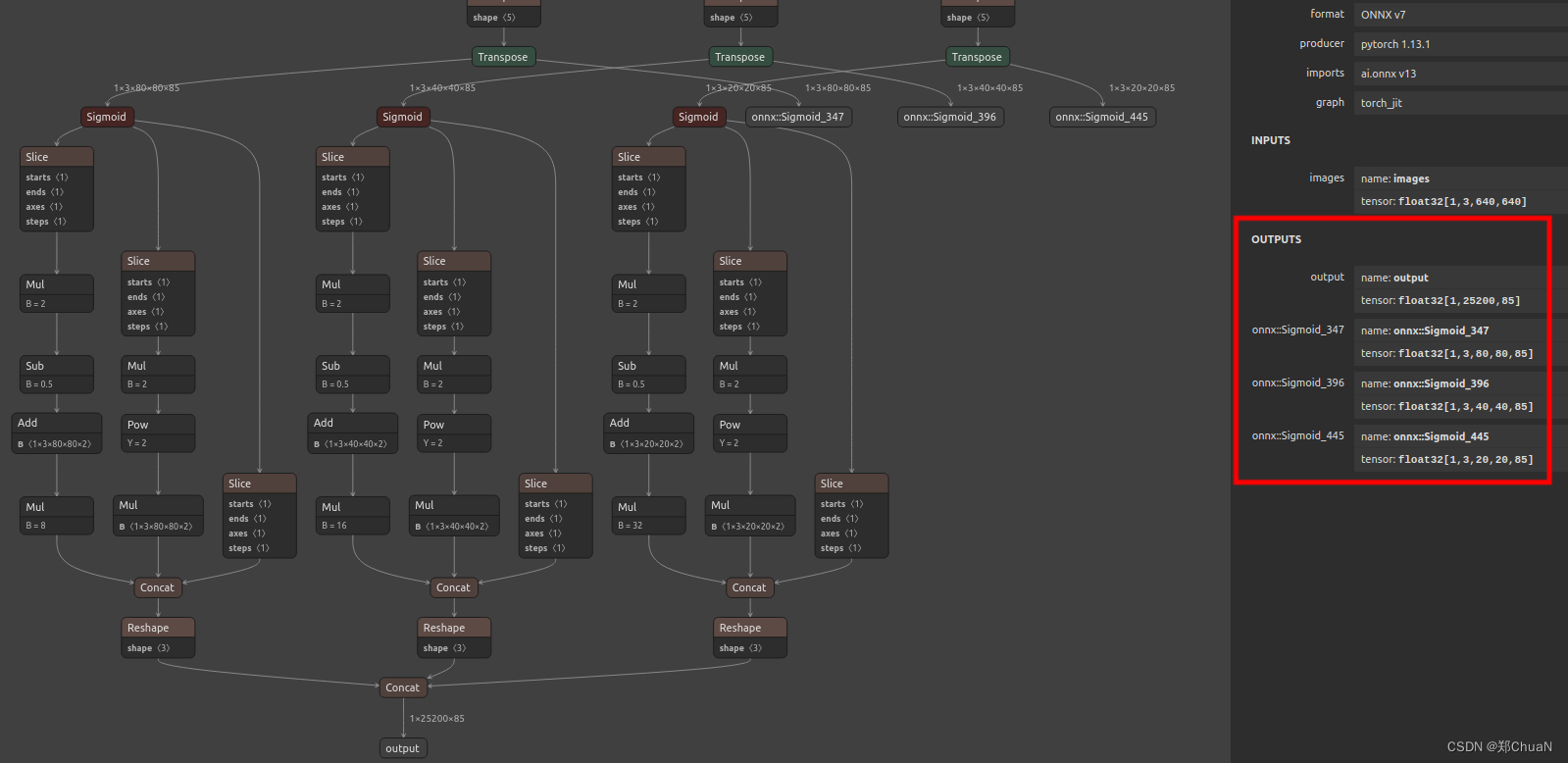The width and height of the screenshot is (1568, 763).
Task: Click the 'format' label in sidebar
Action: [x=1327, y=15]
